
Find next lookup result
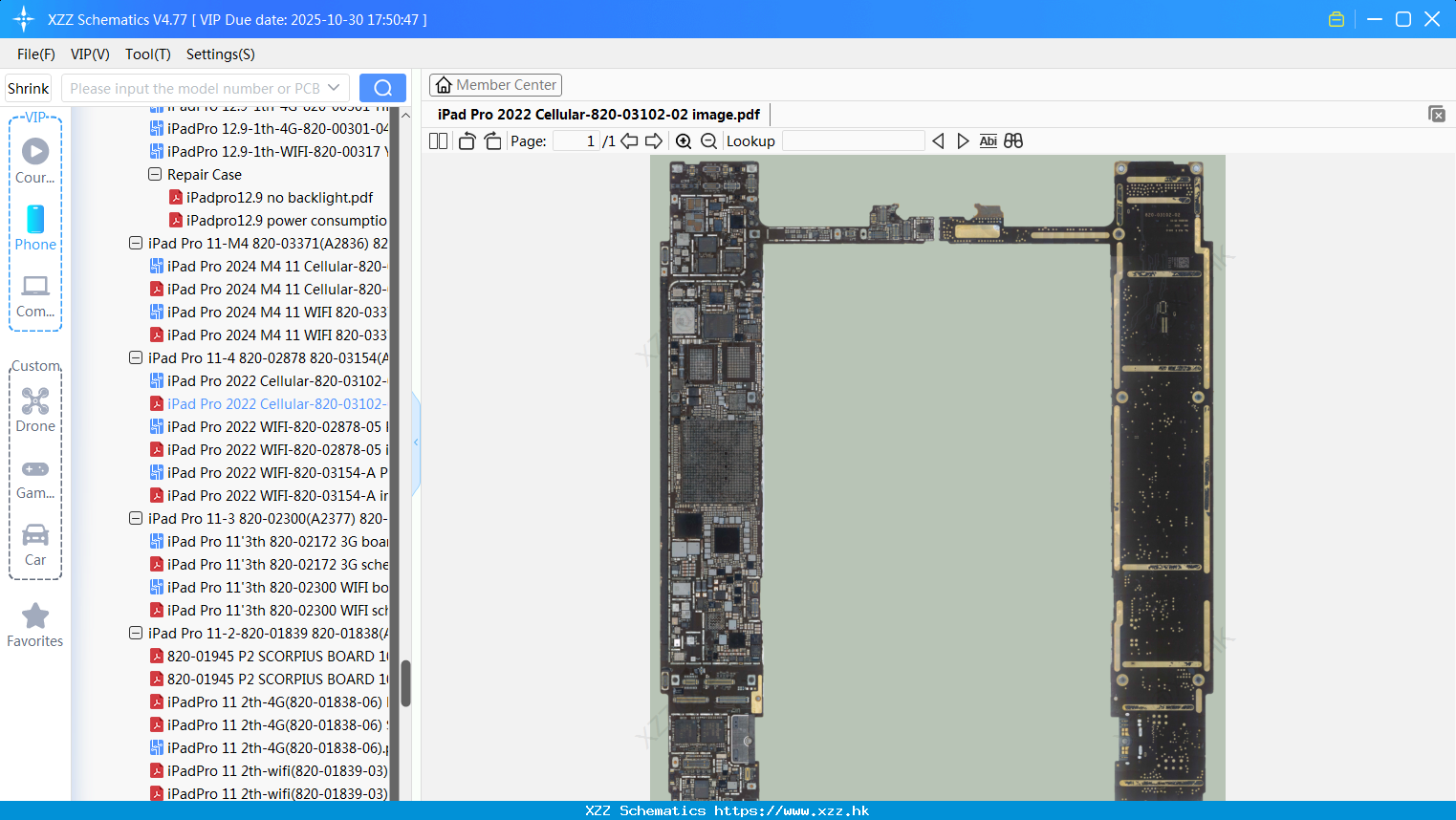(x=963, y=140)
